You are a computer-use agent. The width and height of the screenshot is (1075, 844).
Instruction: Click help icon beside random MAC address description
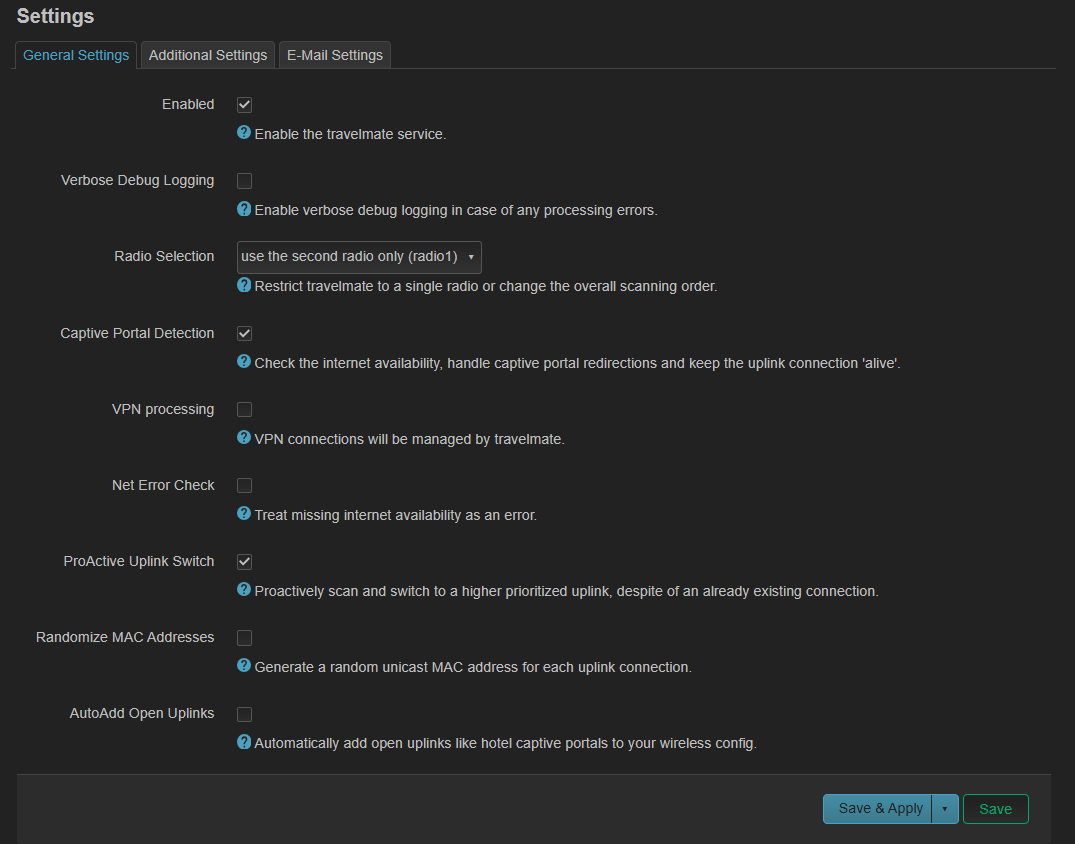click(243, 666)
